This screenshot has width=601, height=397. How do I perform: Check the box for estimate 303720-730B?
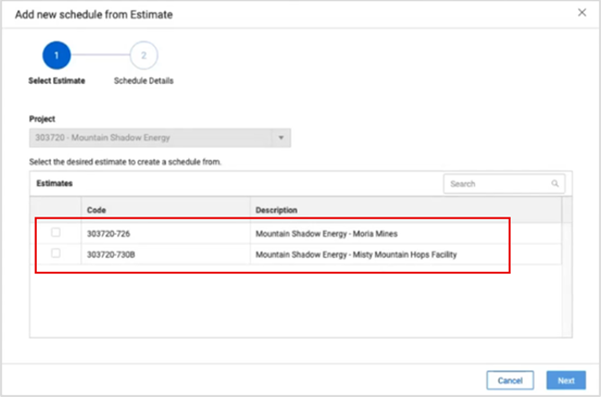[x=56, y=253]
